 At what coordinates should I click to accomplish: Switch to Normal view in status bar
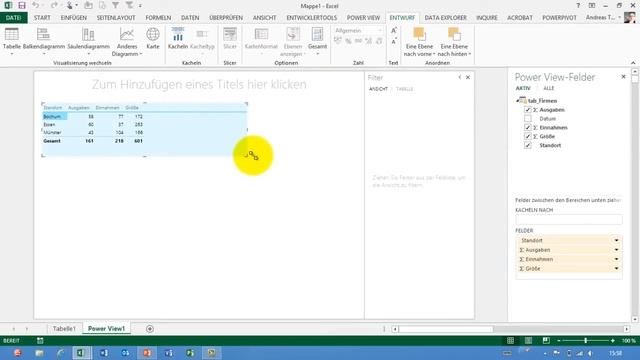pos(511,340)
